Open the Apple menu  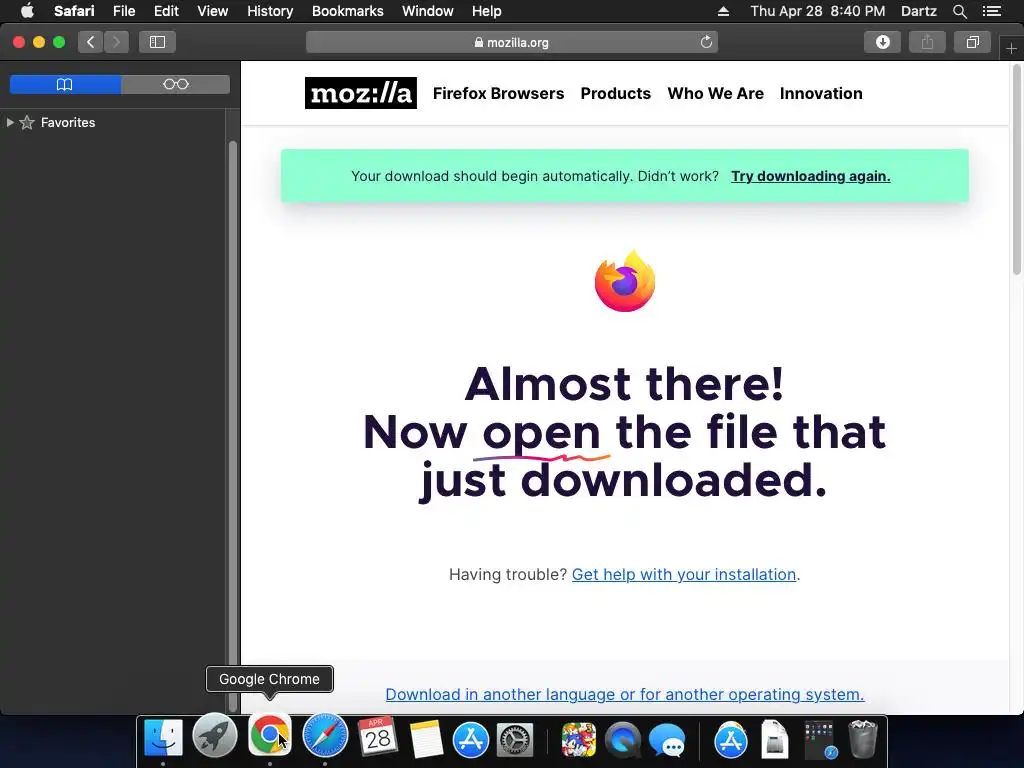coord(27,11)
